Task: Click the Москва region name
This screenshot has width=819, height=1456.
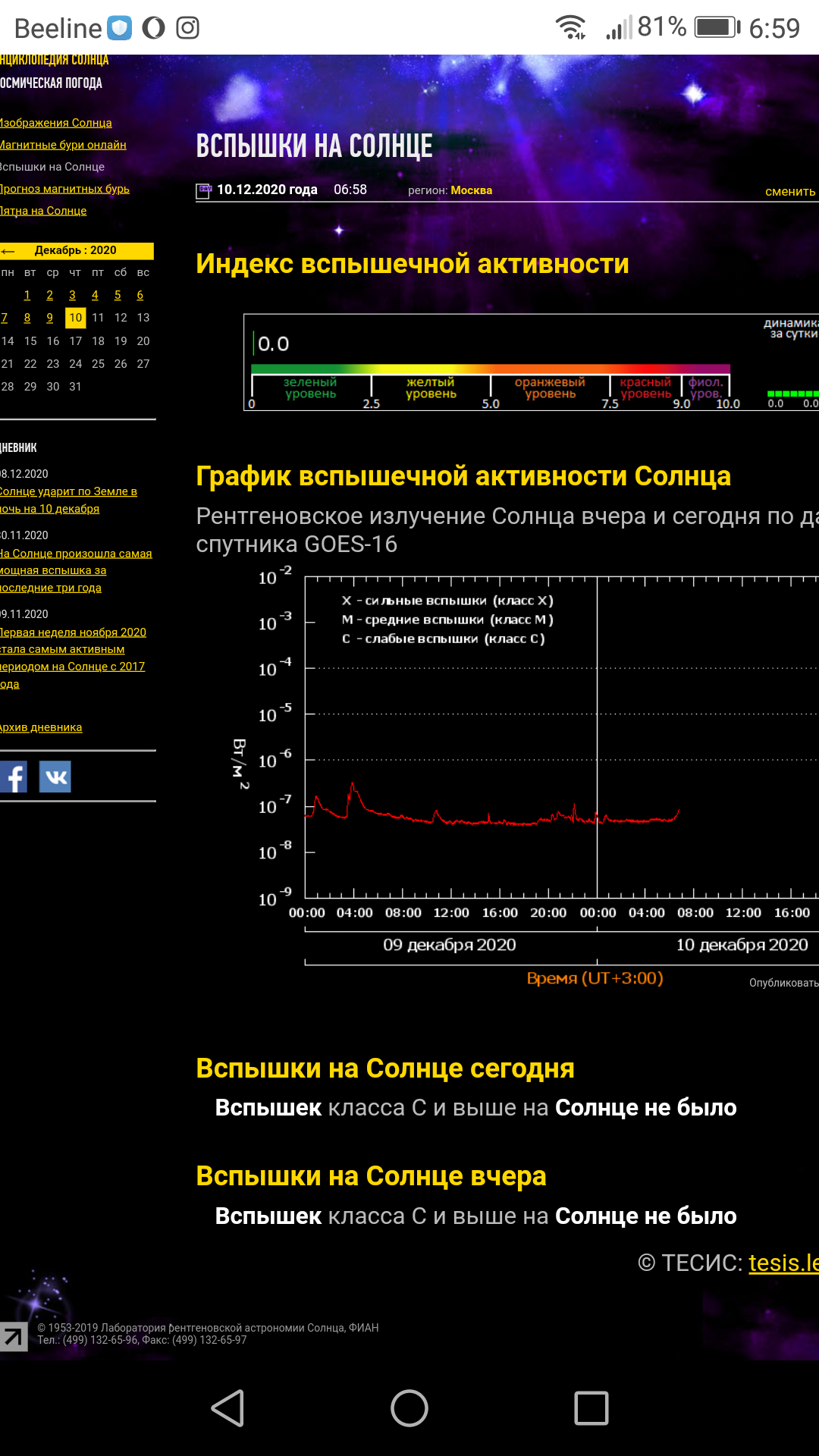Action: click(471, 190)
